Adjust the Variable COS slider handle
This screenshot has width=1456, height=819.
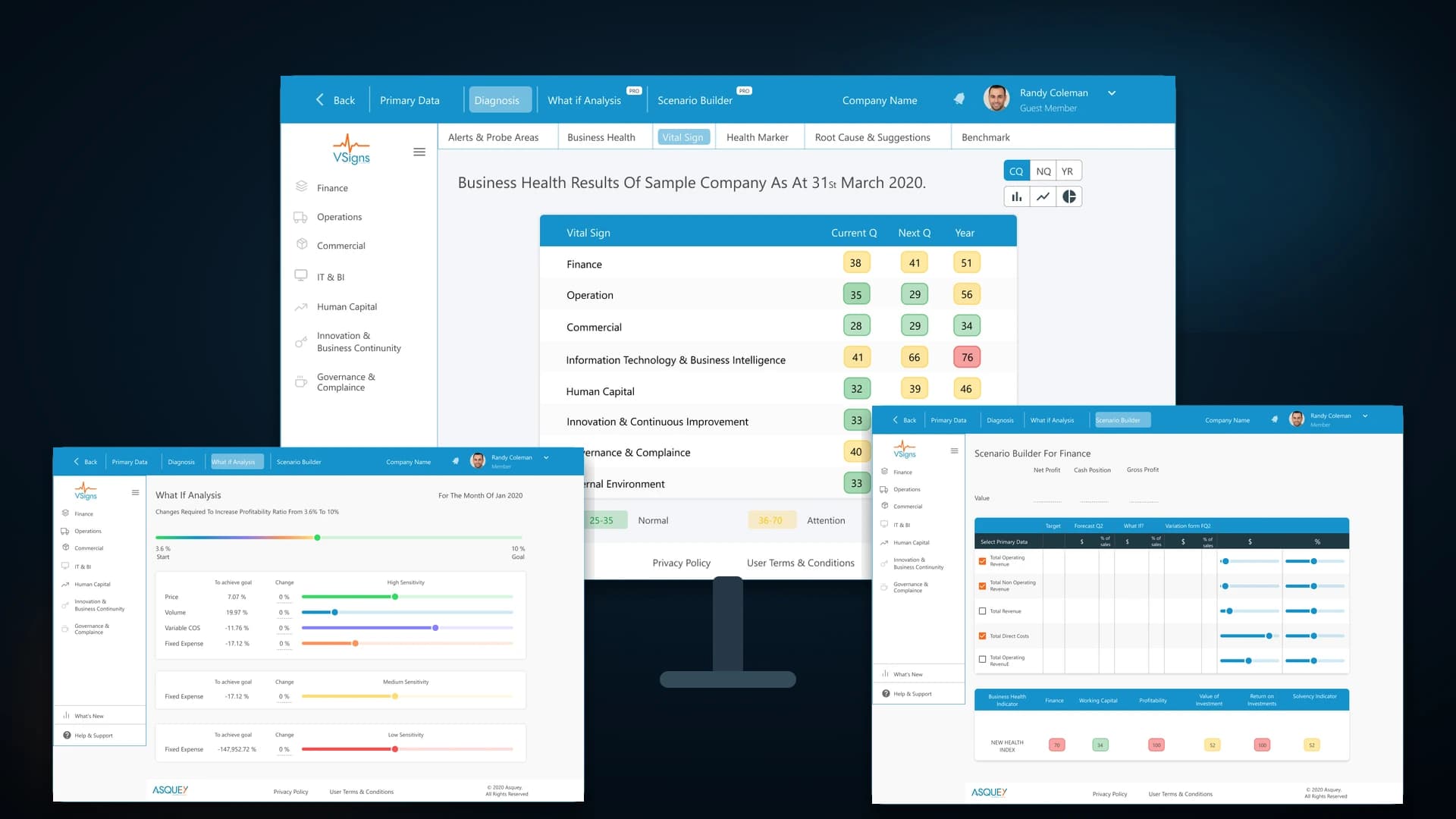(435, 628)
